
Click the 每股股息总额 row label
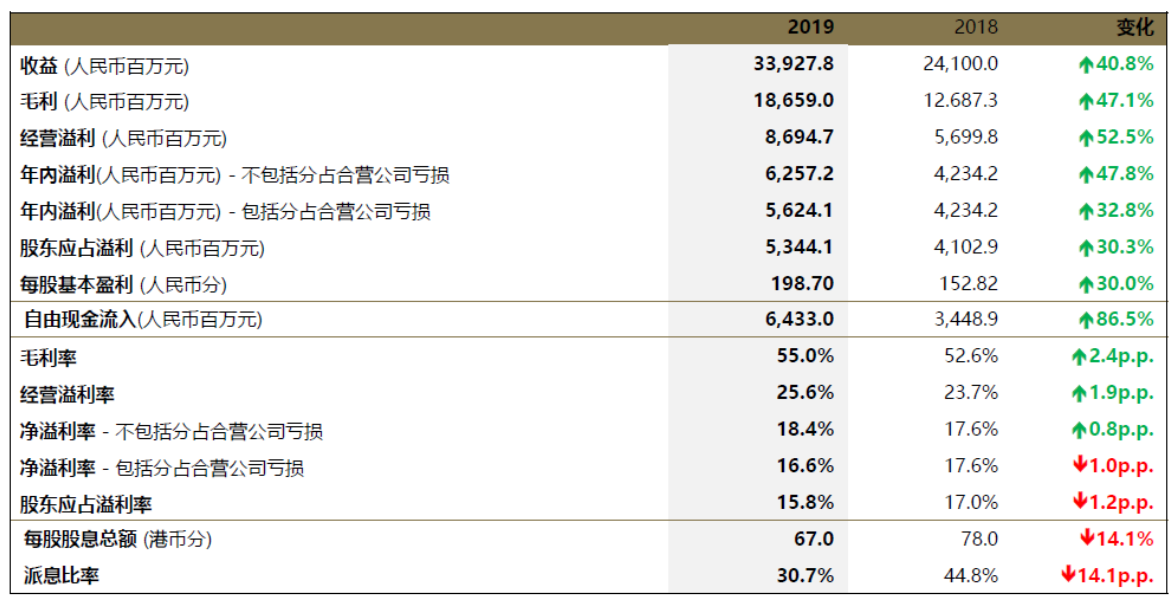pos(82,539)
